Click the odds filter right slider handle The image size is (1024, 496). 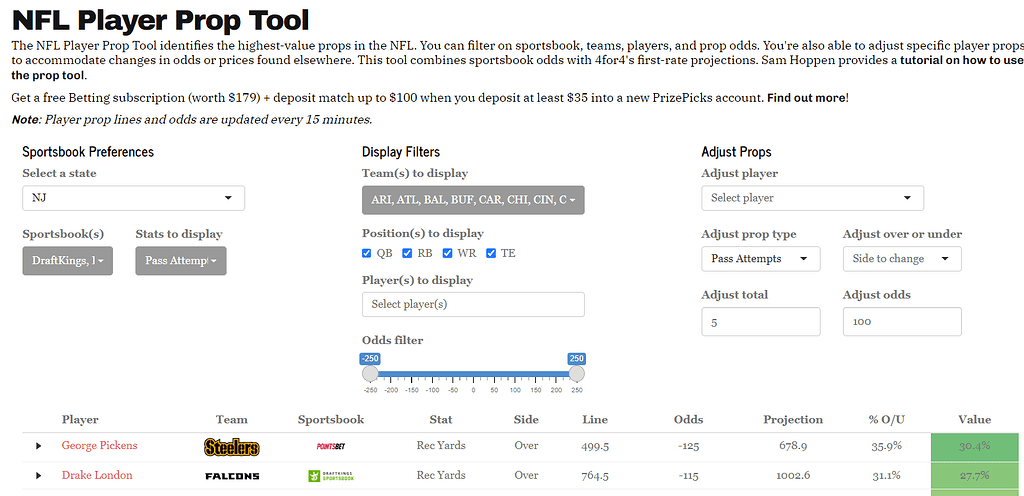(576, 373)
